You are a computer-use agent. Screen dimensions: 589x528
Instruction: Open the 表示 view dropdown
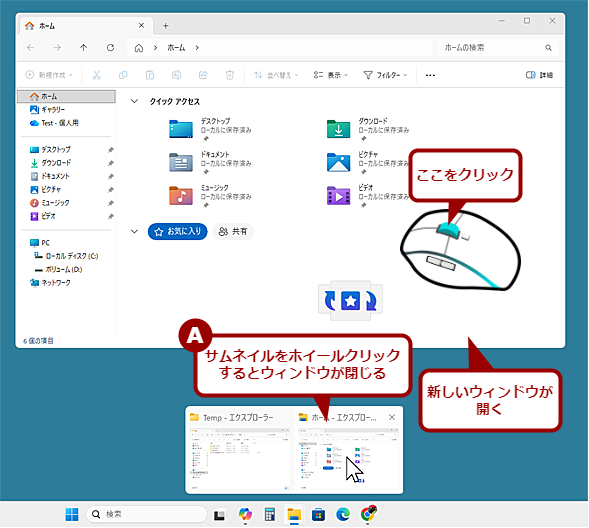331,75
